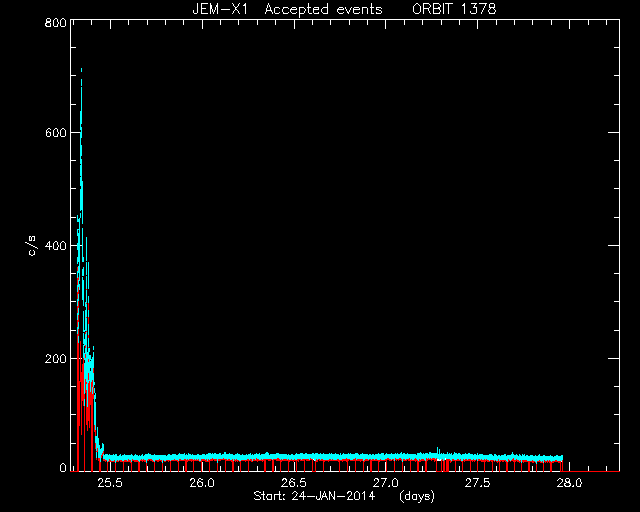This screenshot has height=512, width=640.
Task: Click the 27.0 x-axis tick label
Action: pos(385,483)
